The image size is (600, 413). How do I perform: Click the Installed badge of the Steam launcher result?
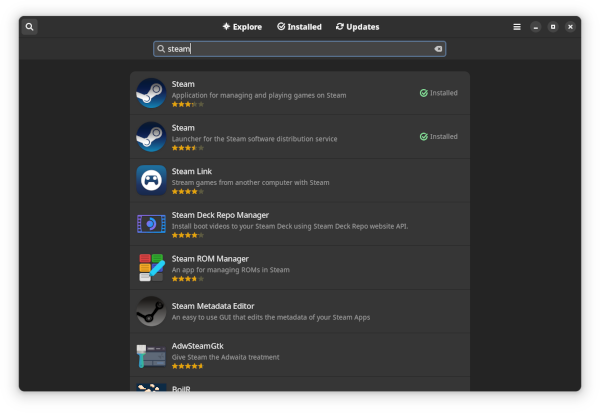coord(439,137)
